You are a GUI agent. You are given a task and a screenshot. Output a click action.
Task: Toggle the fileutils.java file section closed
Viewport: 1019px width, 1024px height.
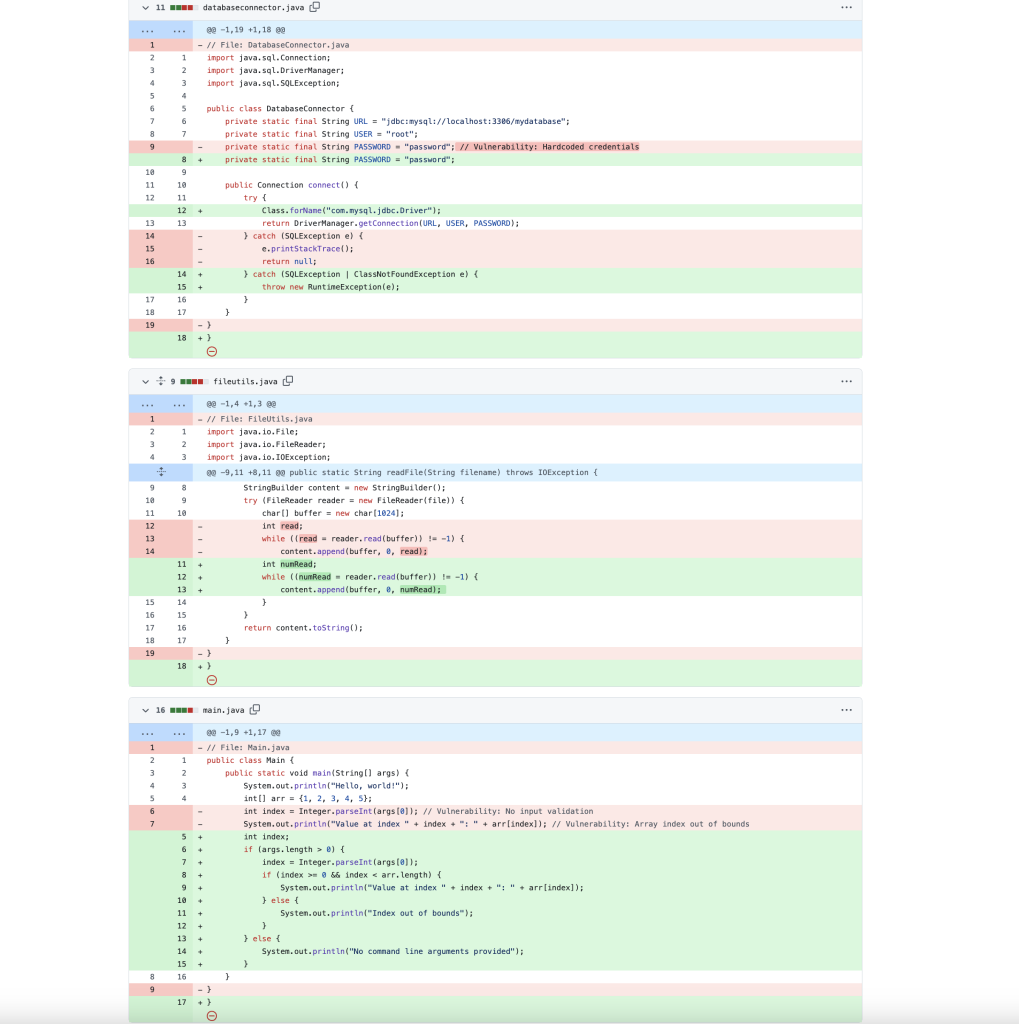pos(145,381)
